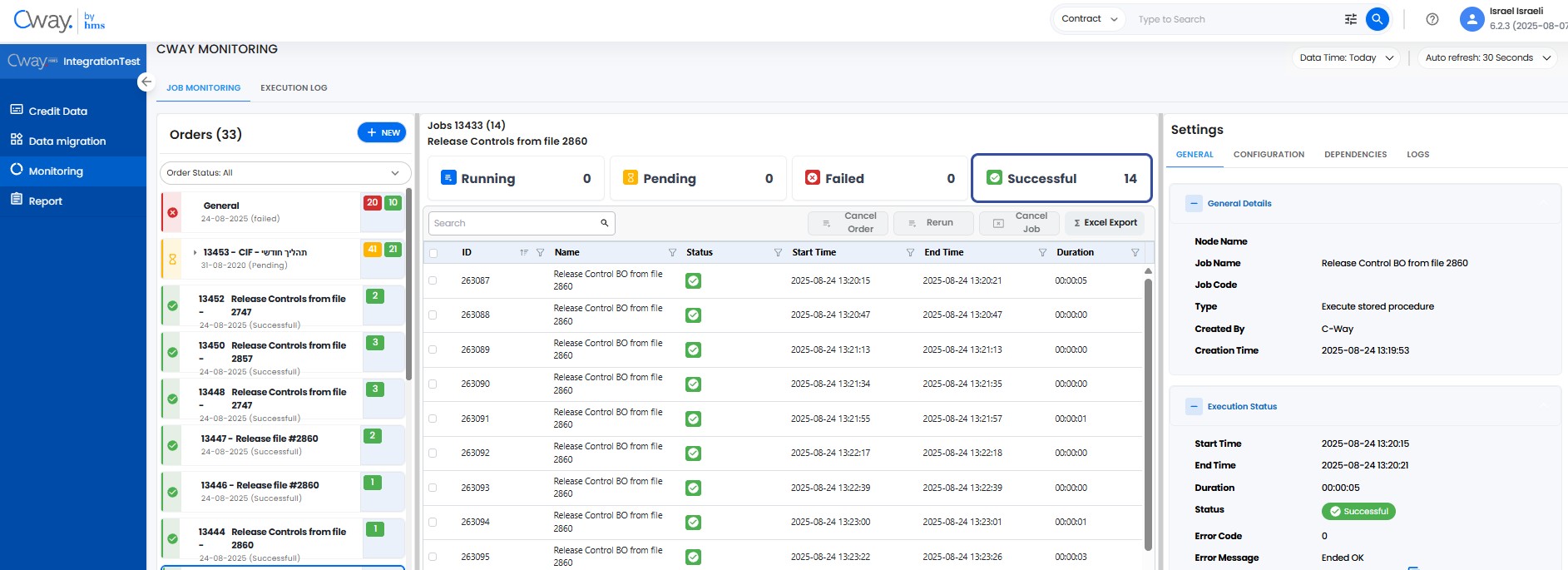This screenshot has width=1568, height=570.
Task: Switch to the Execution Log tab
Action: [294, 87]
